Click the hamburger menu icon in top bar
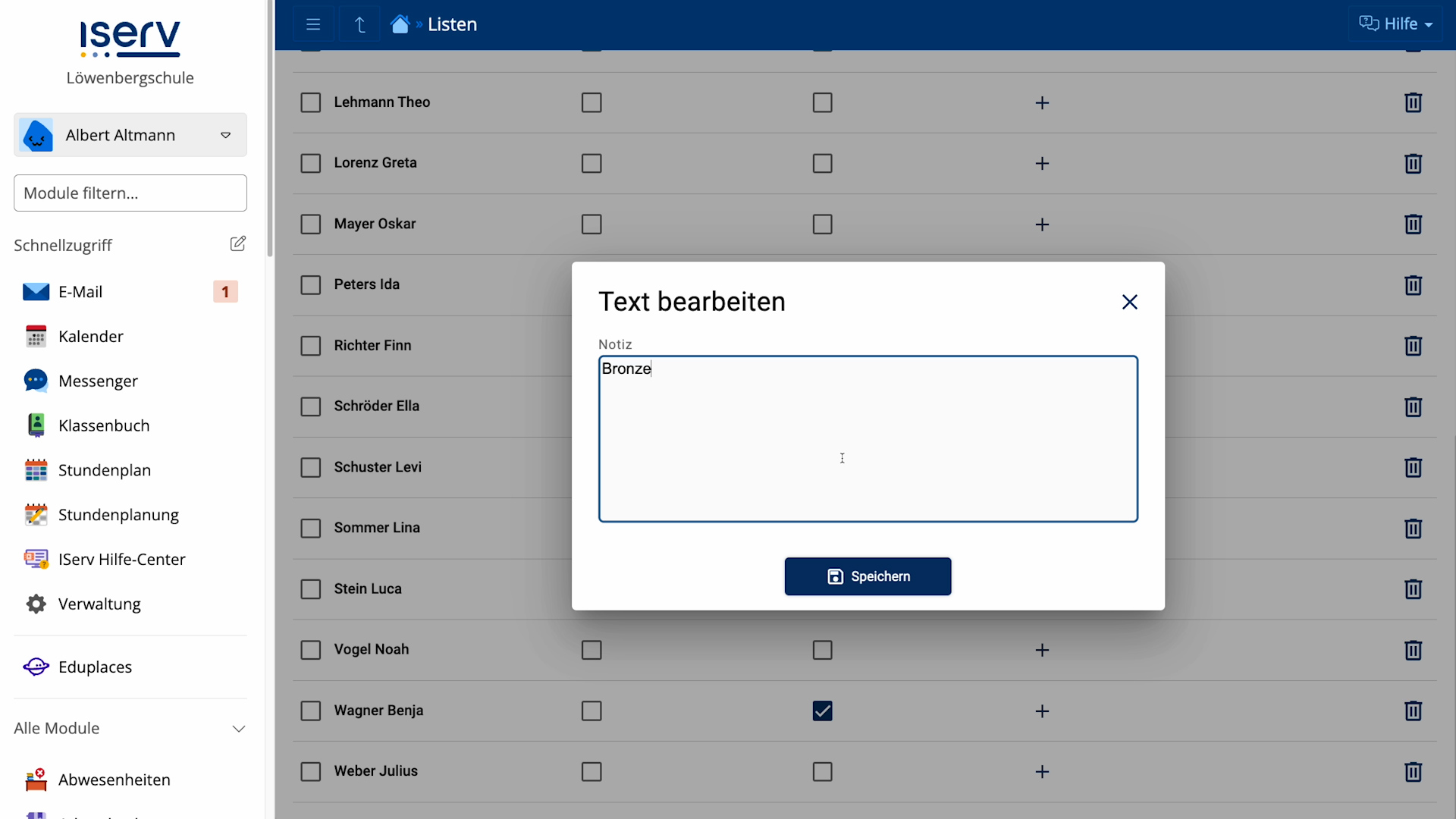Viewport: 1456px width, 819px height. pos(313,24)
